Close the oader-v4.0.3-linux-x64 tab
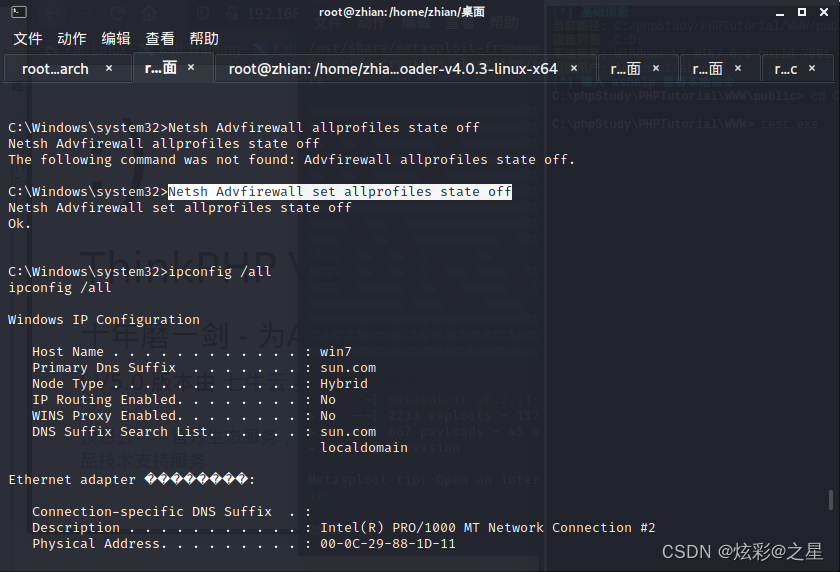This screenshot has width=840, height=572. [574, 69]
